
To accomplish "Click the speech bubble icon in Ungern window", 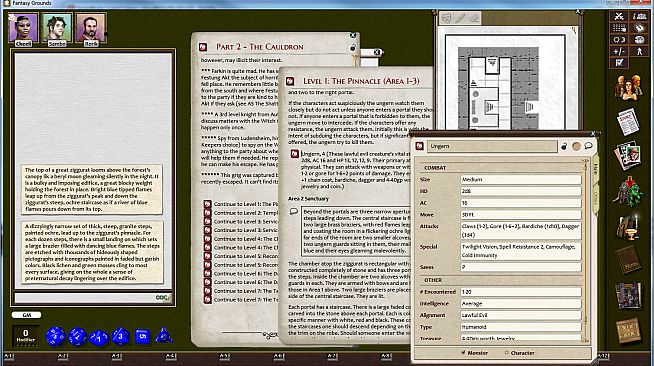I will coord(588,146).
